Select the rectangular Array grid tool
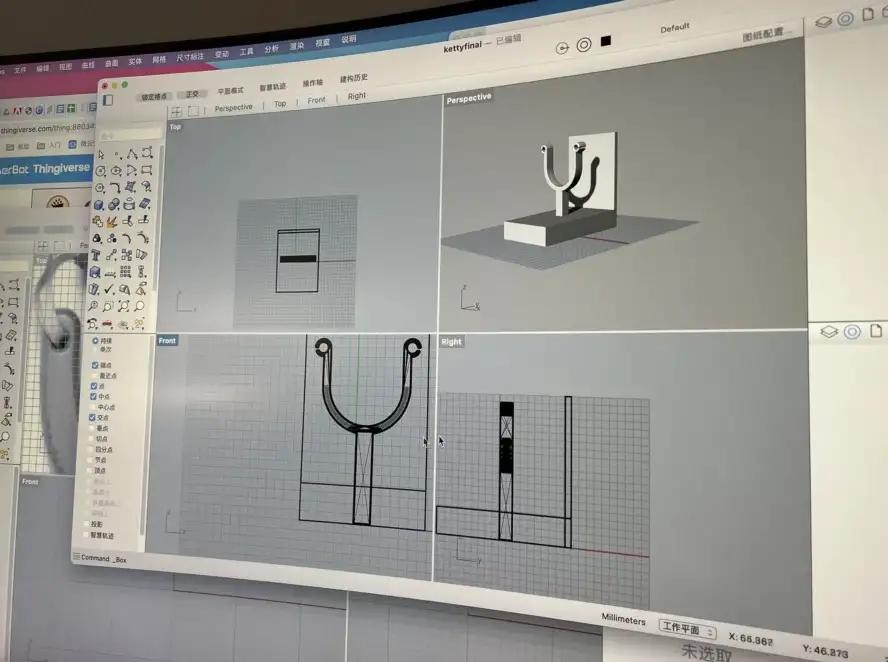The width and height of the screenshot is (888, 662). [x=126, y=272]
